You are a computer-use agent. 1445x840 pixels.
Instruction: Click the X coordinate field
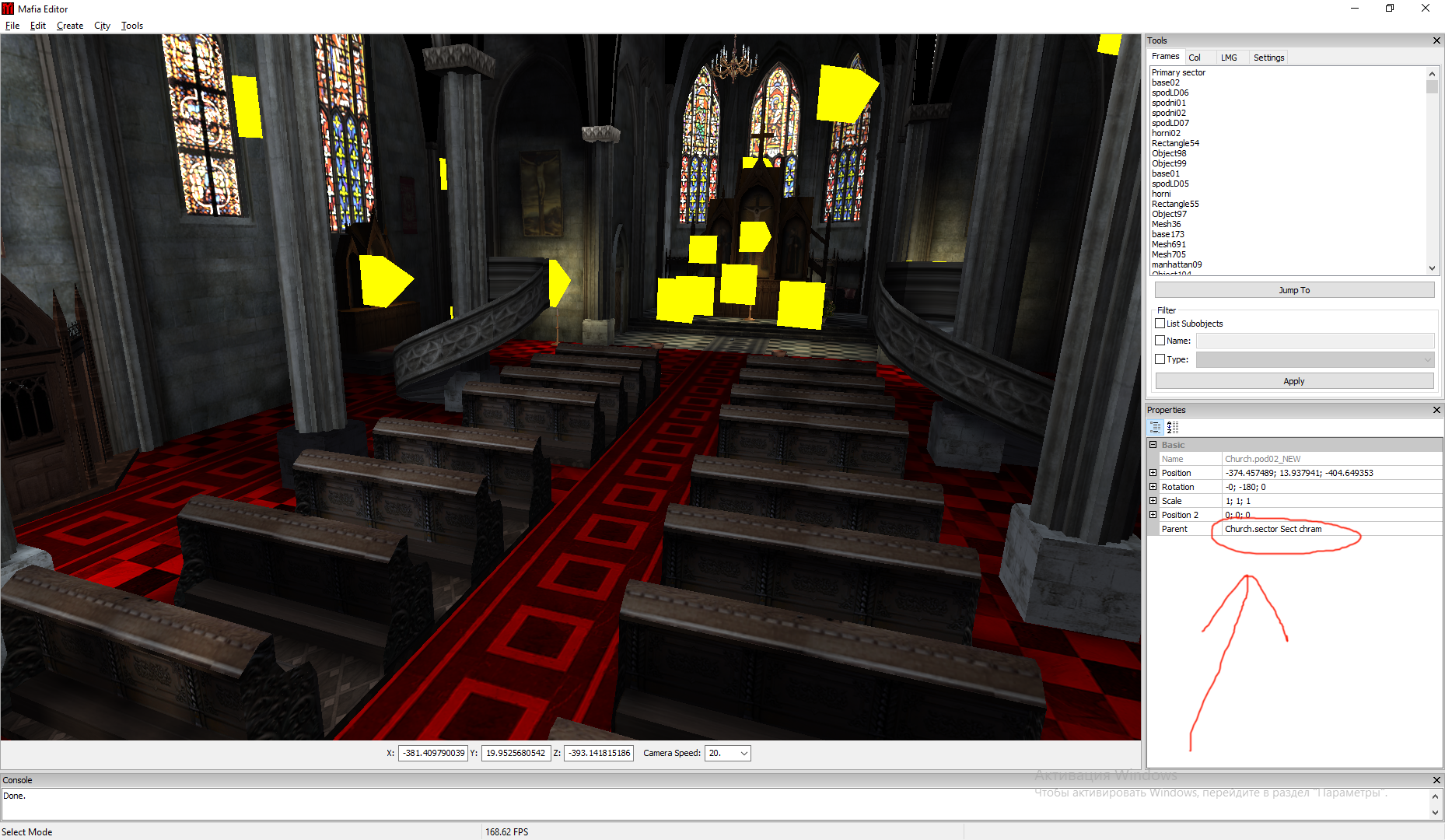(433, 753)
